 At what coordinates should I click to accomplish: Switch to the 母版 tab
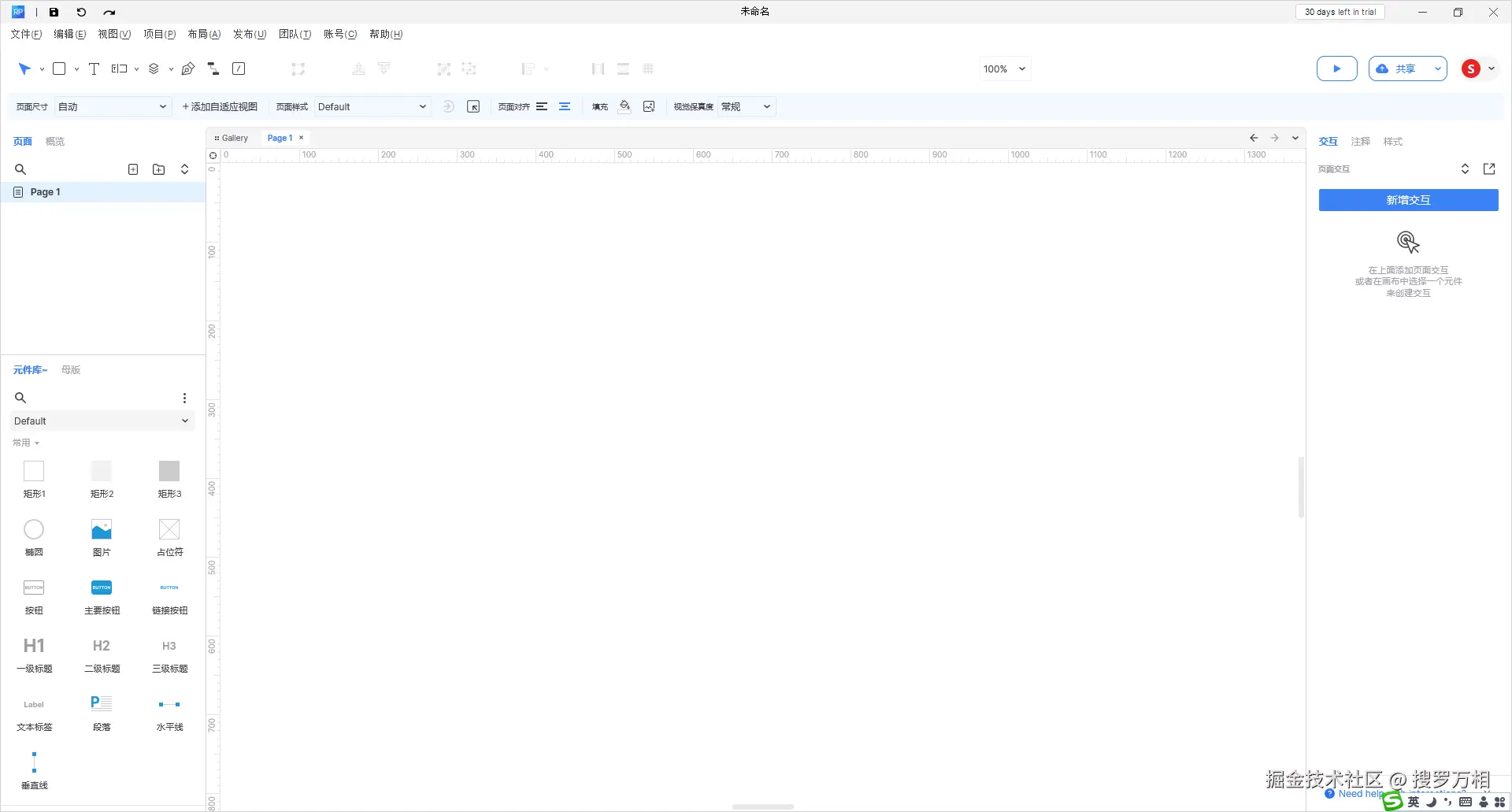point(71,370)
